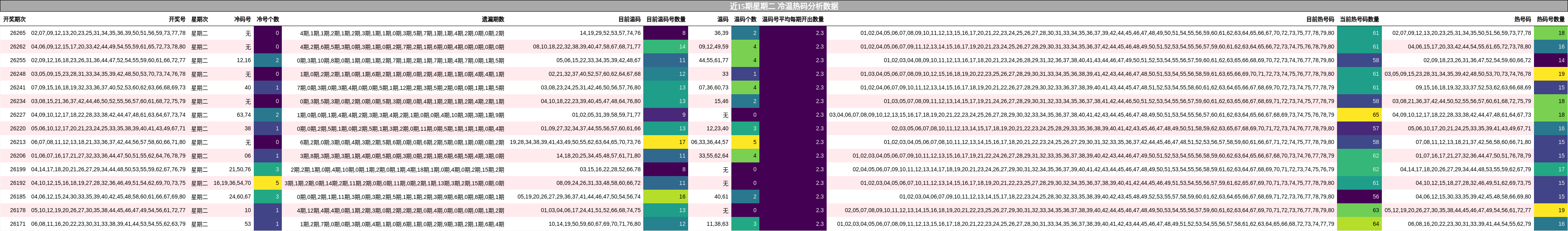Select the 温码号平均每期开出数量 column header
1568x231 pixels.
coord(793,20)
